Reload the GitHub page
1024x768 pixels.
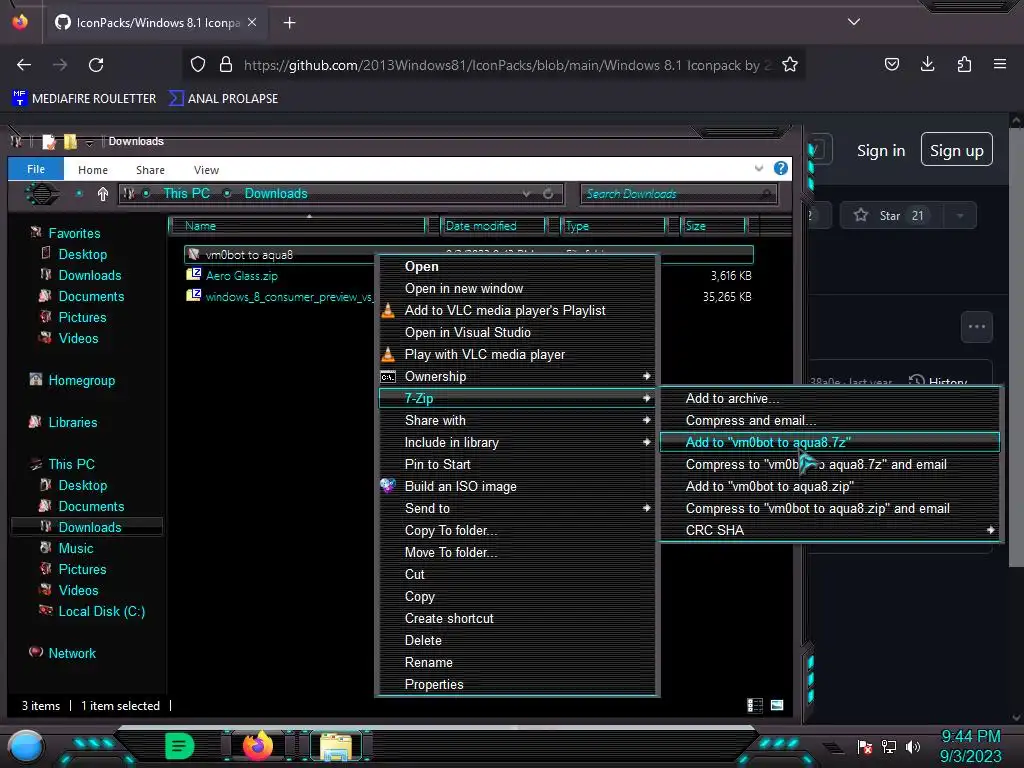click(96, 65)
